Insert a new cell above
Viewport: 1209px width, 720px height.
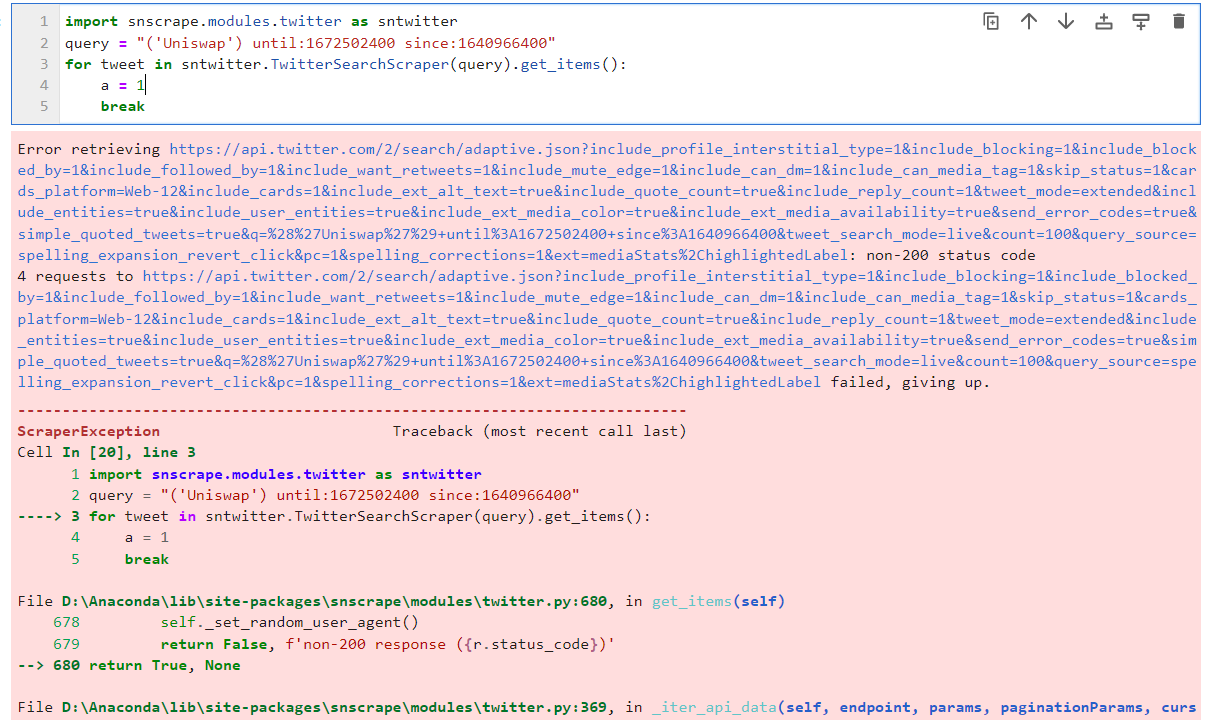pos(1104,20)
